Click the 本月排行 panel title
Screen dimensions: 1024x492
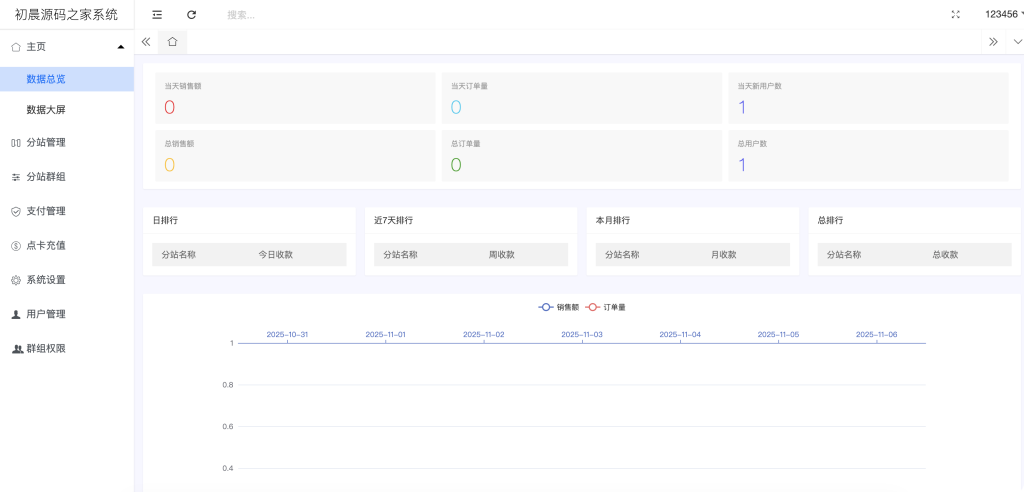pyautogui.click(x=613, y=221)
